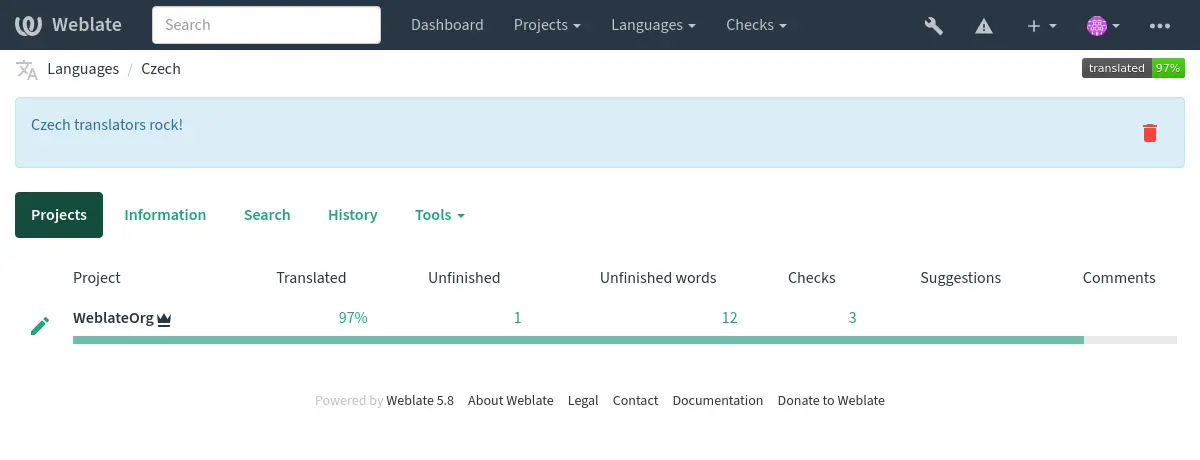Switch to the History tab
This screenshot has width=1200, height=460.
353,215
